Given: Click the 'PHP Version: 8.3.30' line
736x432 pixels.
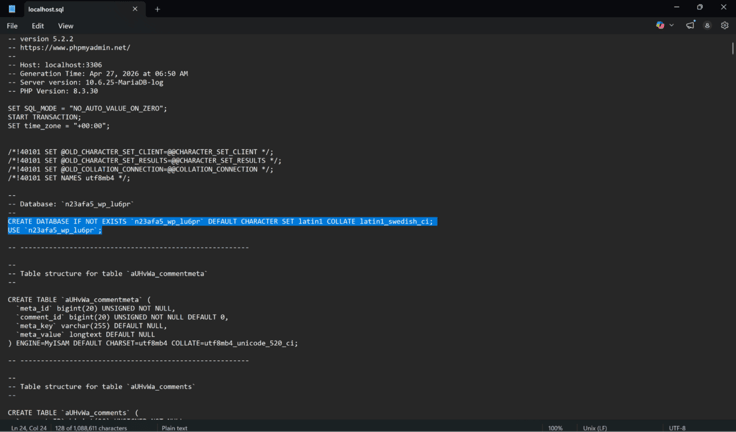Looking at the screenshot, I should click(53, 91).
